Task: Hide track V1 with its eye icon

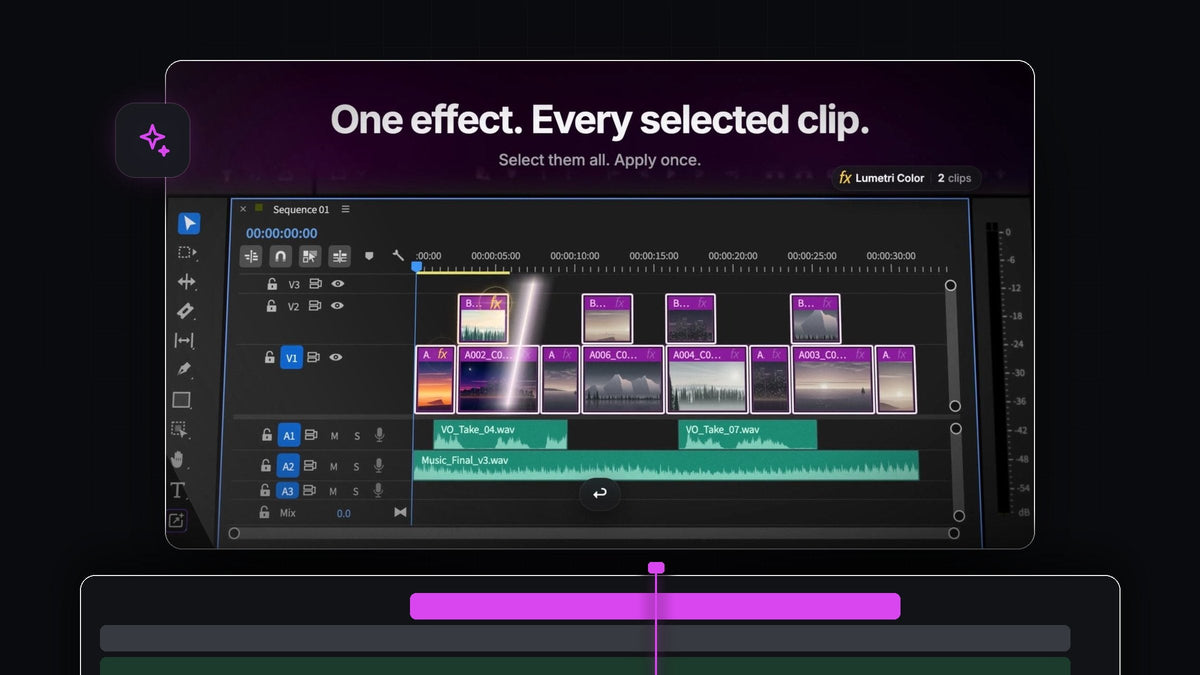Action: 336,357
